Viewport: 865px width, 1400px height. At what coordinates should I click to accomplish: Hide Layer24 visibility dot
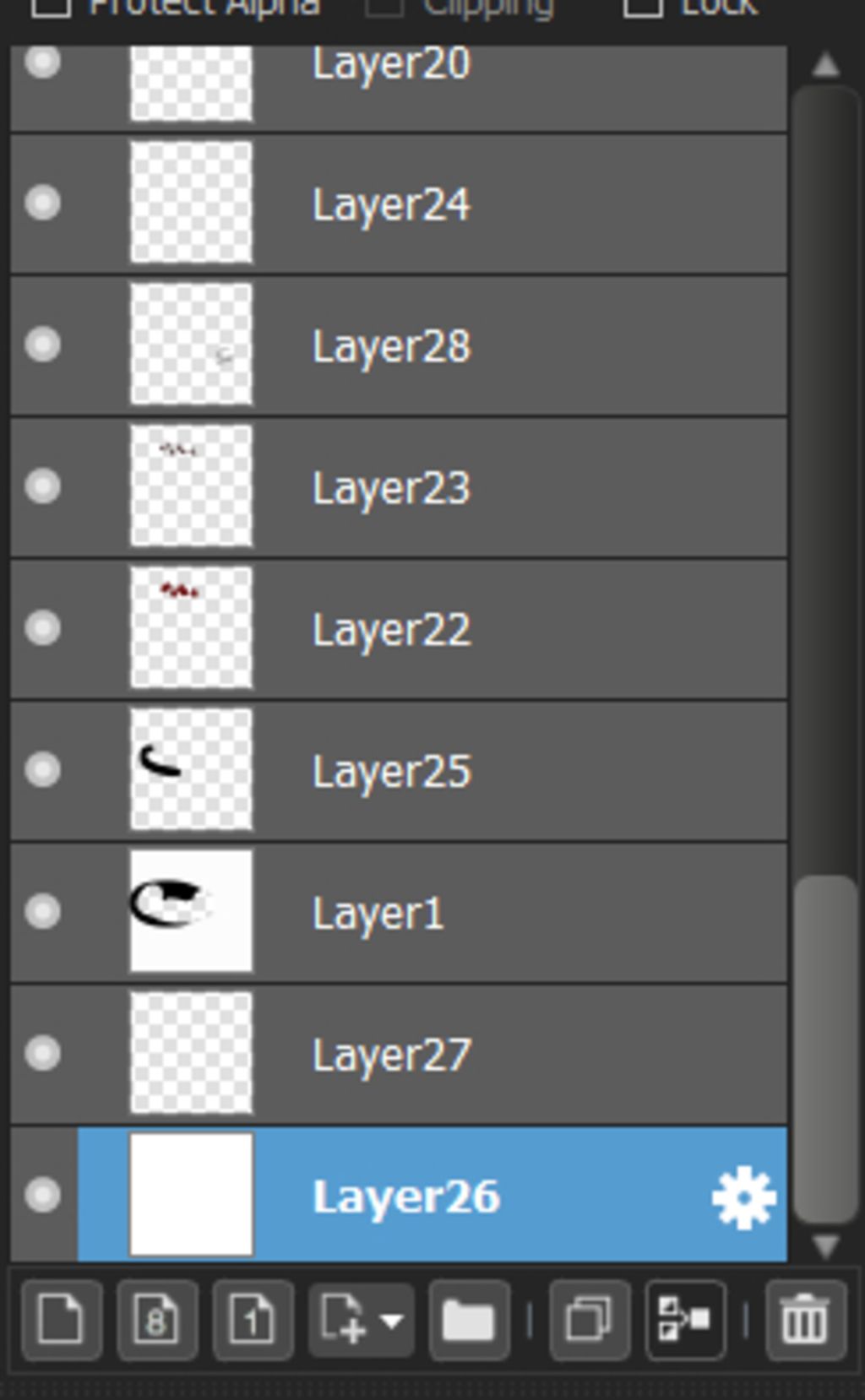42,203
